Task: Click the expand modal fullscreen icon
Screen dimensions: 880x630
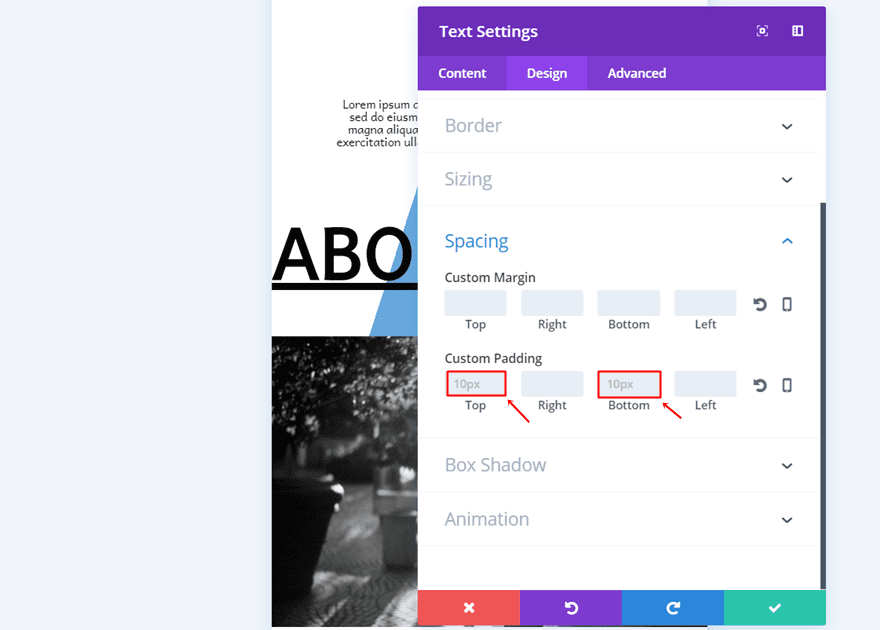Action: tap(762, 31)
